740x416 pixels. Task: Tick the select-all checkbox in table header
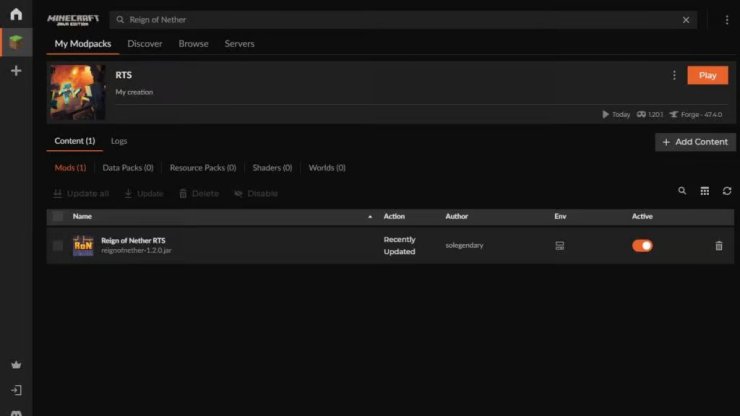pyautogui.click(x=58, y=216)
